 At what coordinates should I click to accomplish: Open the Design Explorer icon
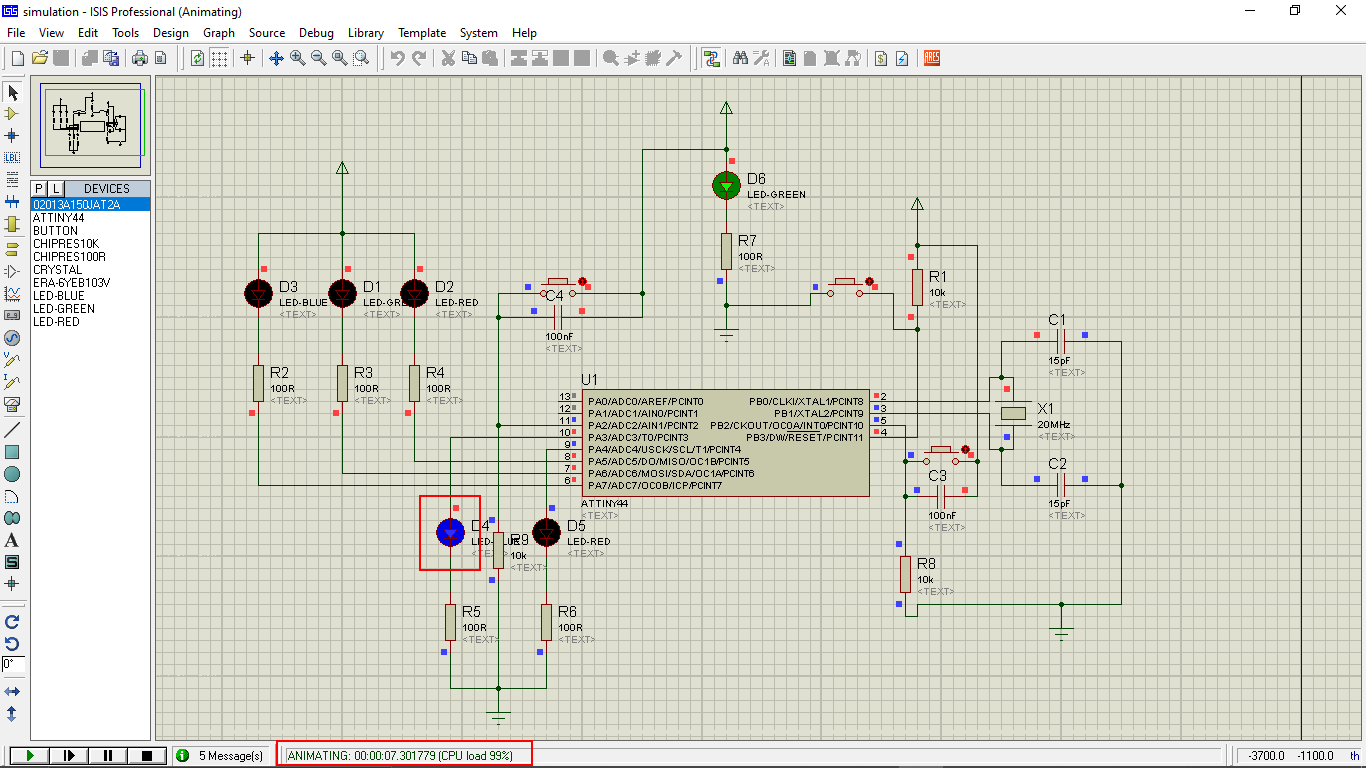coord(790,58)
